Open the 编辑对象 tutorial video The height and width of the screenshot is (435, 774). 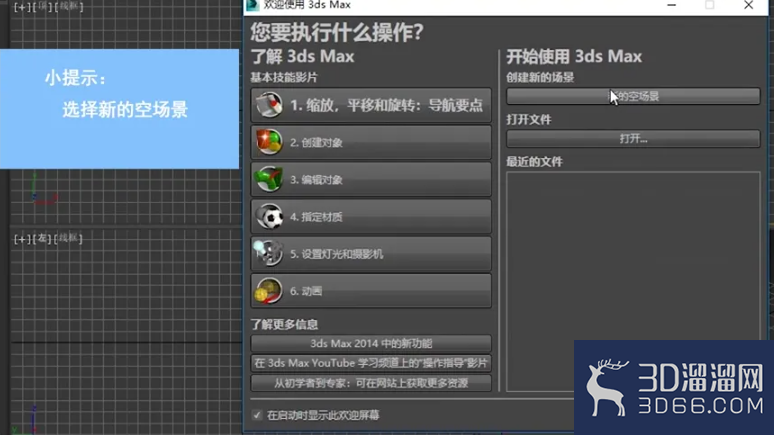click(x=371, y=179)
